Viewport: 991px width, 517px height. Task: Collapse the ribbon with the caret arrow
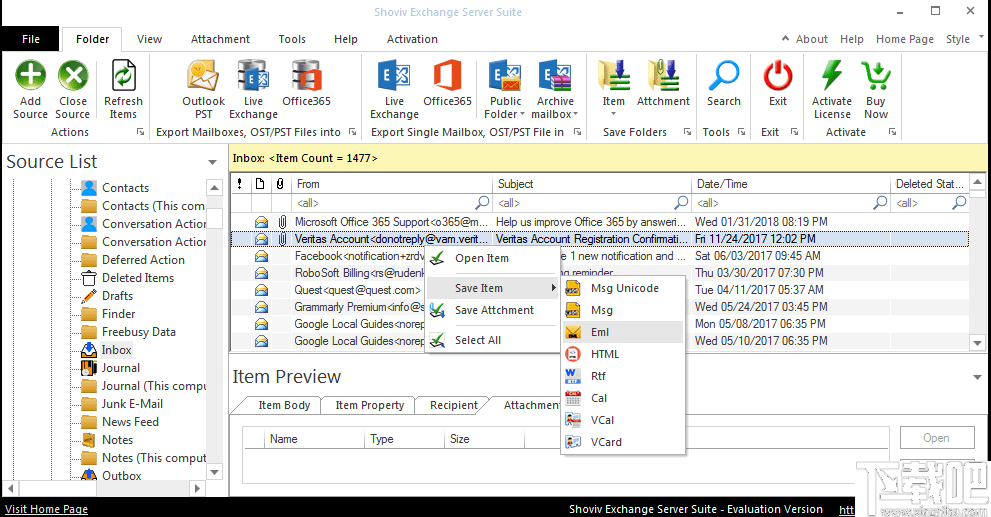786,39
